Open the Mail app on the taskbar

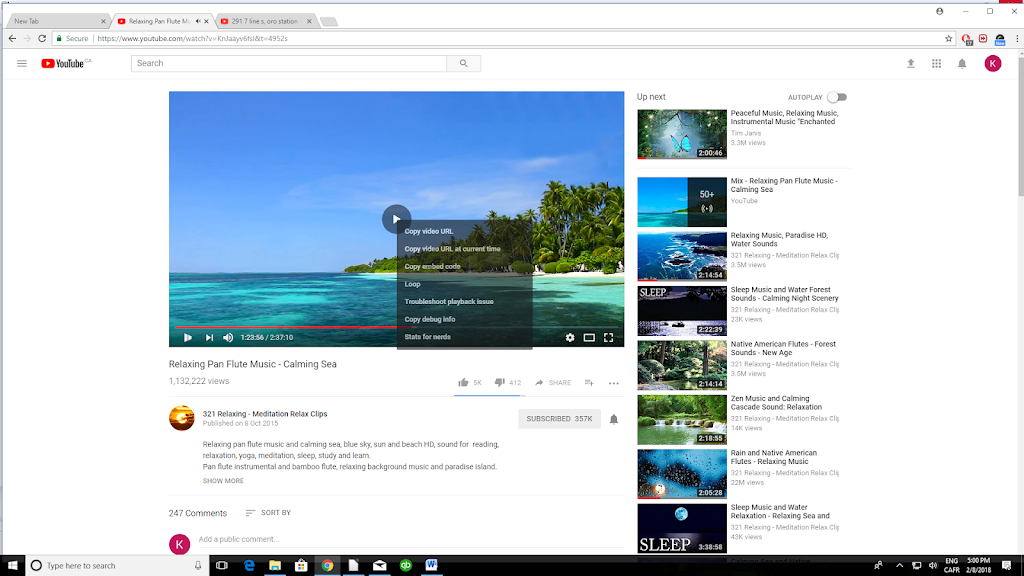point(379,566)
